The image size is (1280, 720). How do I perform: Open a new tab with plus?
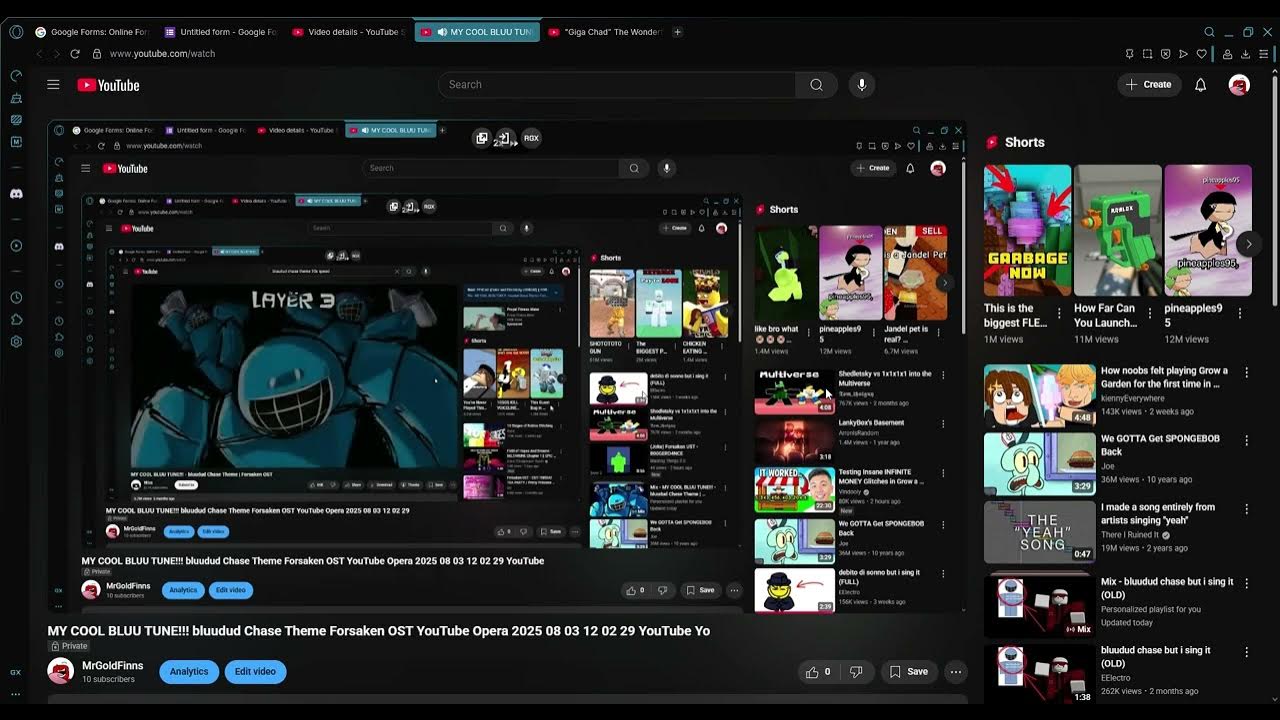pos(677,32)
